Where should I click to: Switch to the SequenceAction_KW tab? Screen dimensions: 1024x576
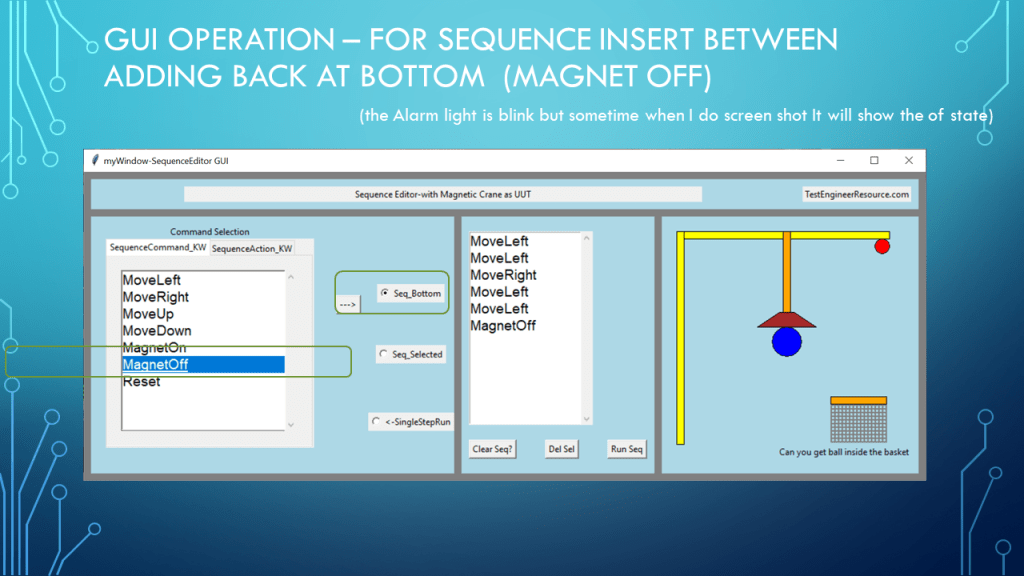pyautogui.click(x=252, y=248)
